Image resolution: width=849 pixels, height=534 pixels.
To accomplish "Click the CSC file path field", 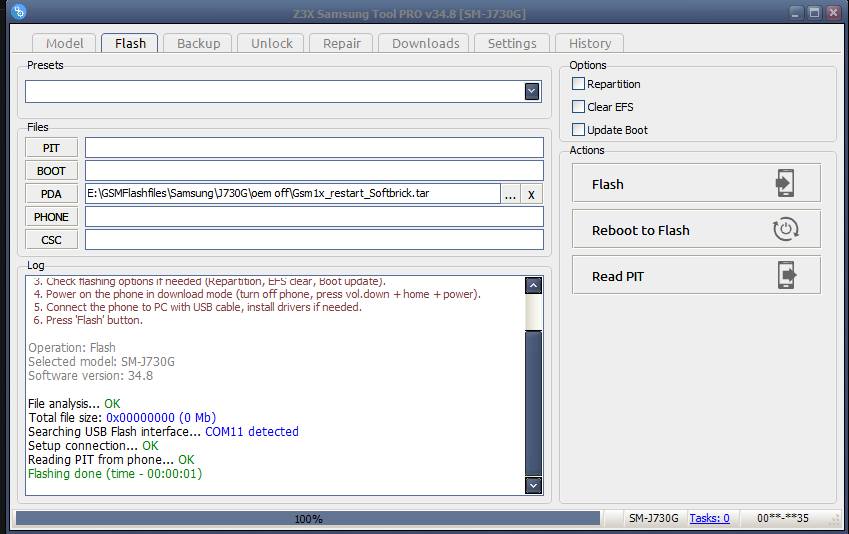I will pyautogui.click(x=314, y=240).
